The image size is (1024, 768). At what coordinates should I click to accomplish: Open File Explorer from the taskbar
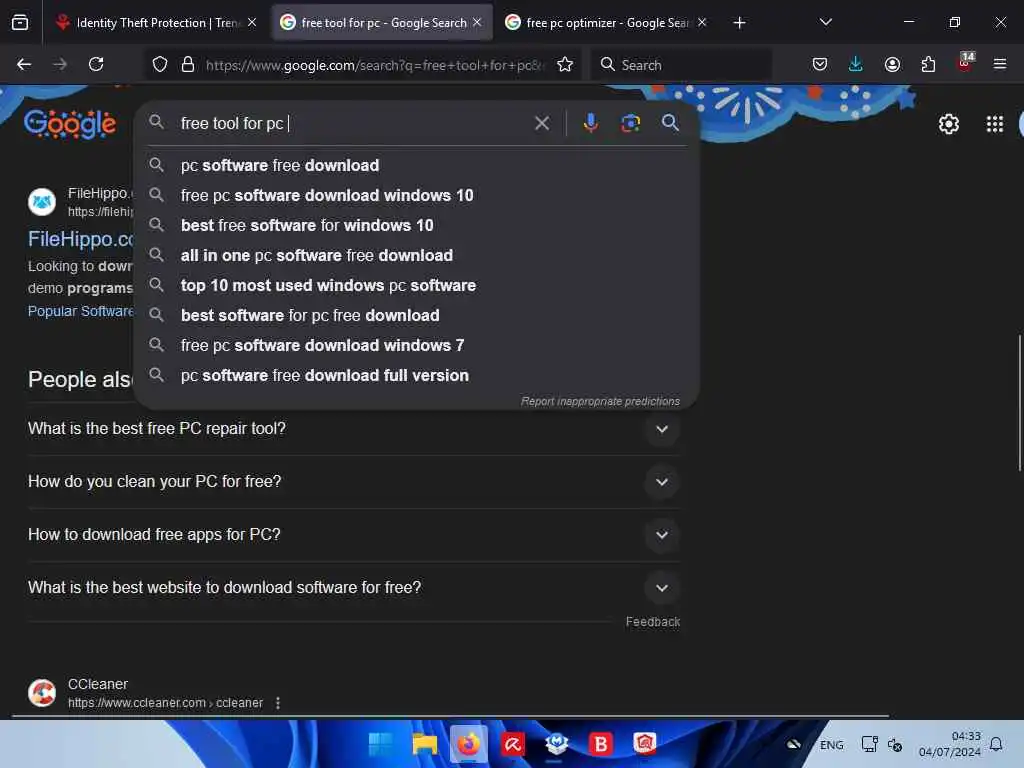click(x=424, y=744)
